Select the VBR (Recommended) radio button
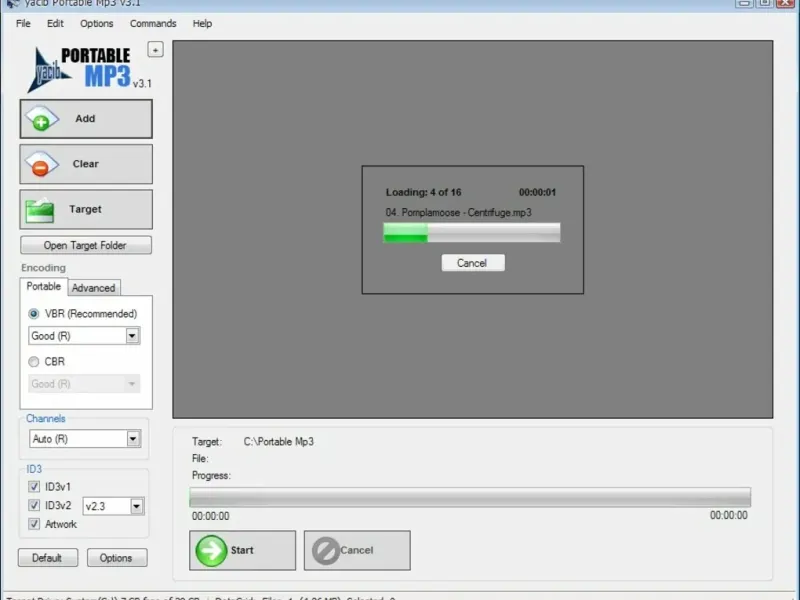 (x=34, y=314)
